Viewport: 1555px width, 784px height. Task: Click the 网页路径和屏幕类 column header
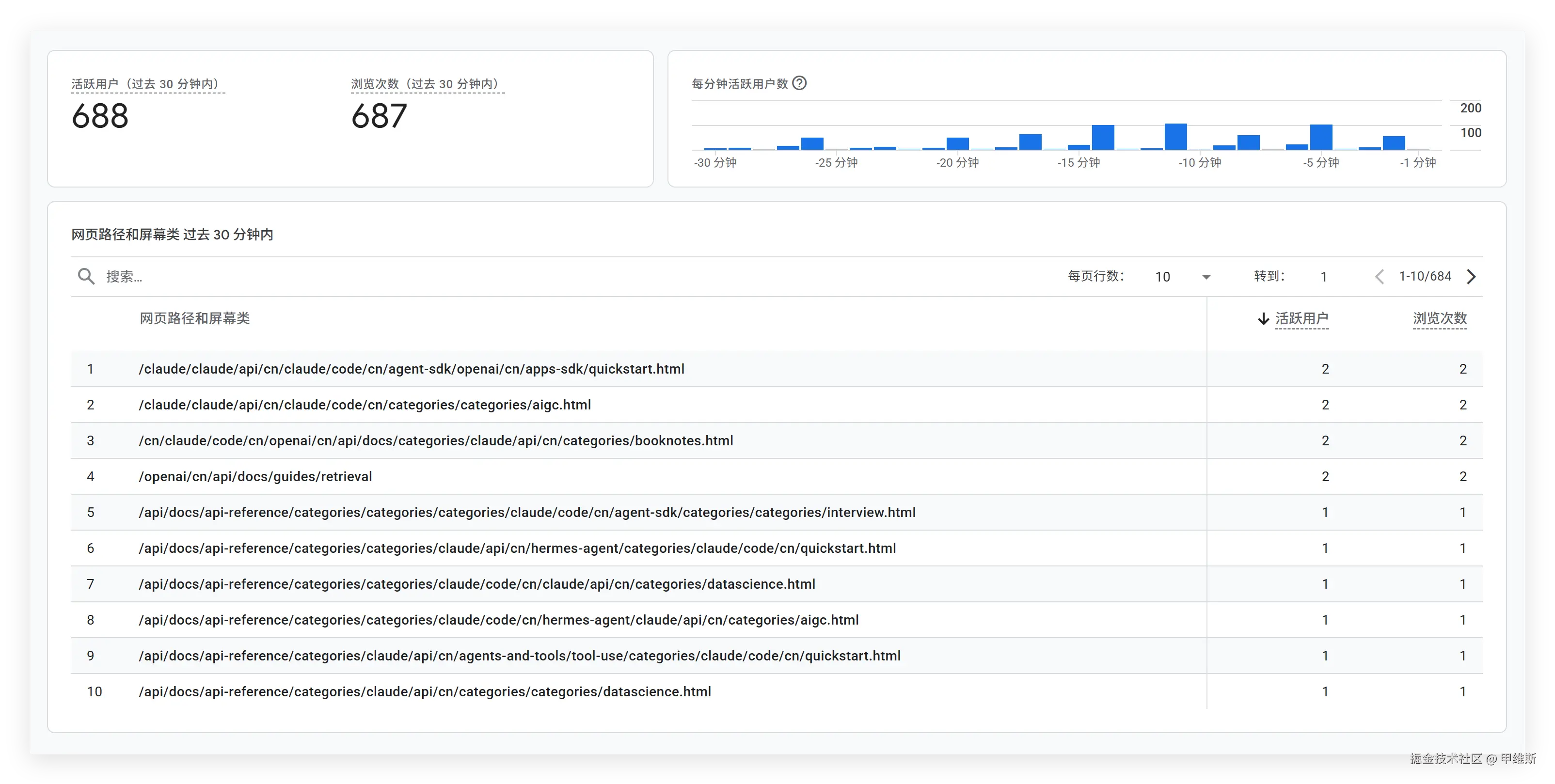(194, 318)
